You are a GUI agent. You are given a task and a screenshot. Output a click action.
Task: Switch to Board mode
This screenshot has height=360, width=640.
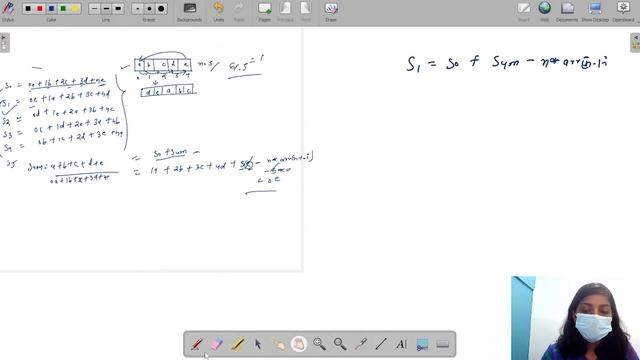524,11
